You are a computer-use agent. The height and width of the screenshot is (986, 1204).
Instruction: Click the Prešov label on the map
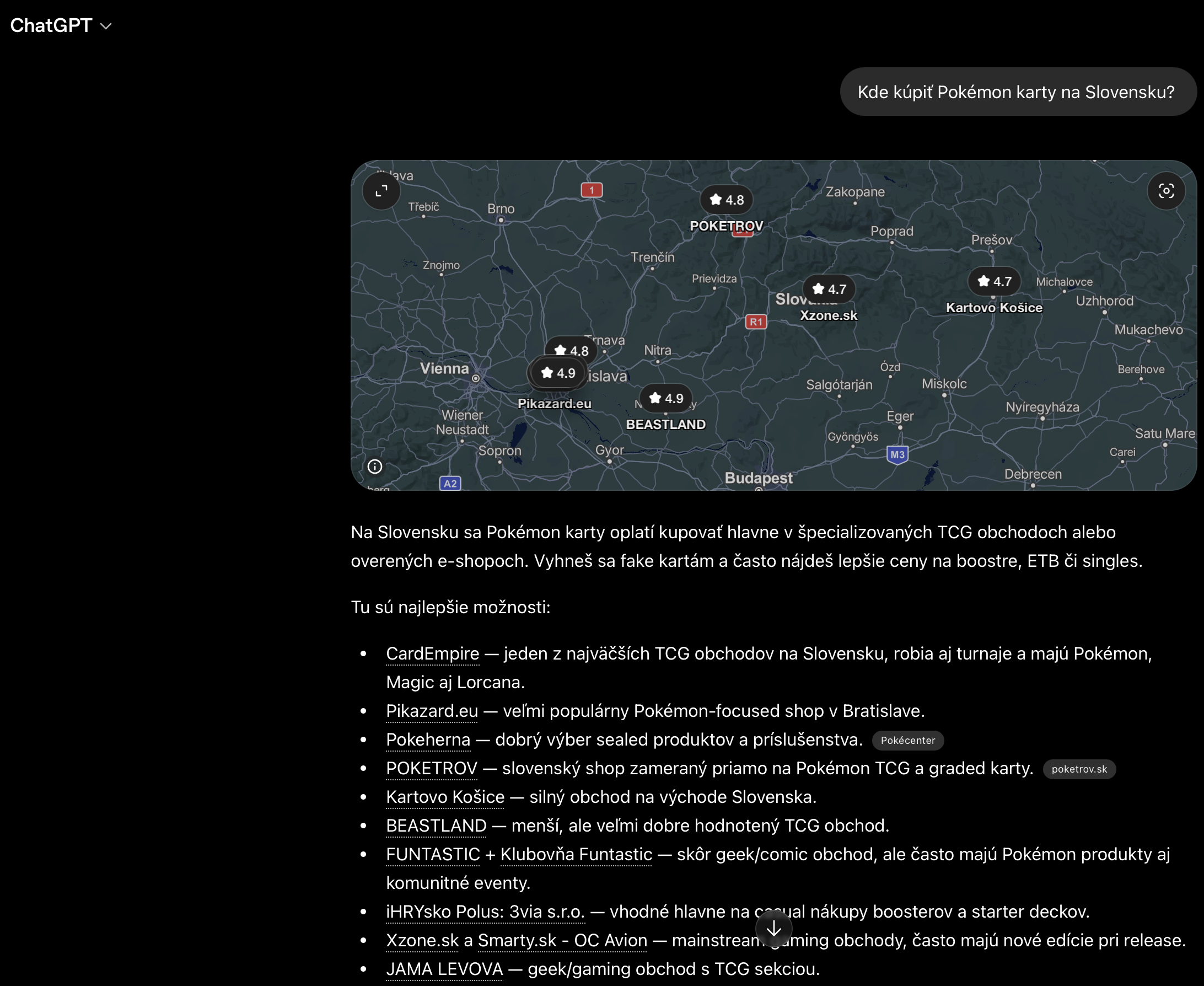(992, 240)
